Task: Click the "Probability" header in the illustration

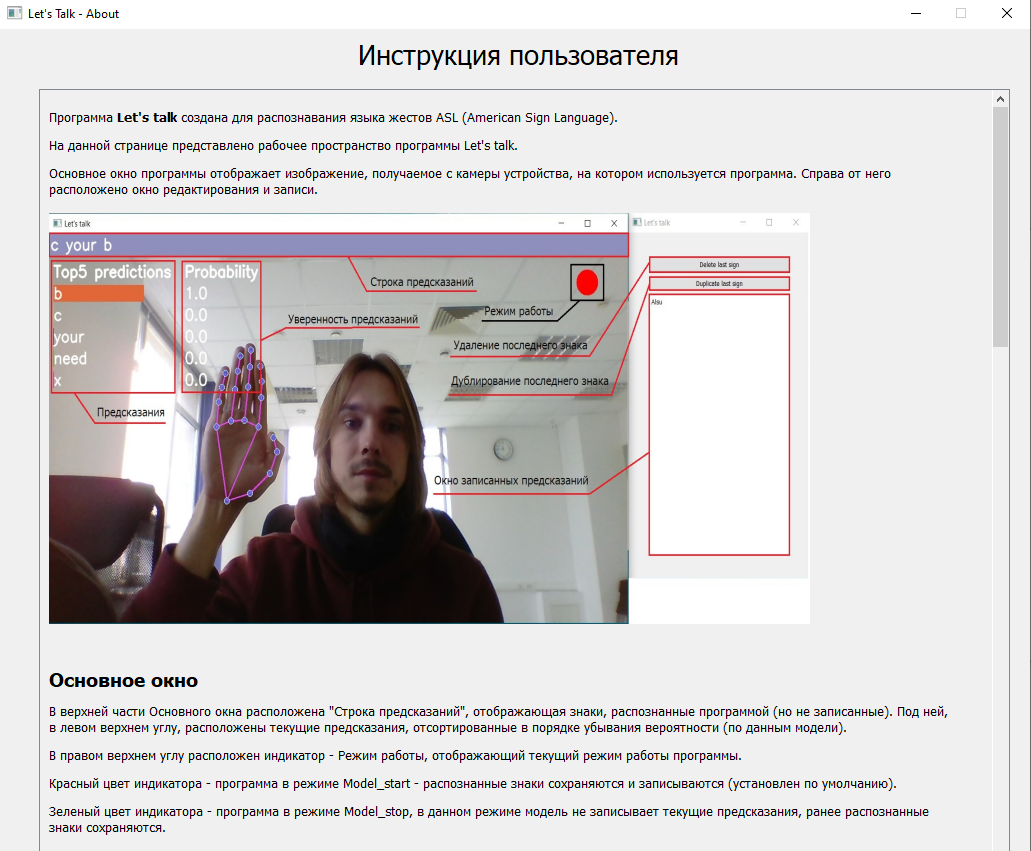Action: (221, 272)
